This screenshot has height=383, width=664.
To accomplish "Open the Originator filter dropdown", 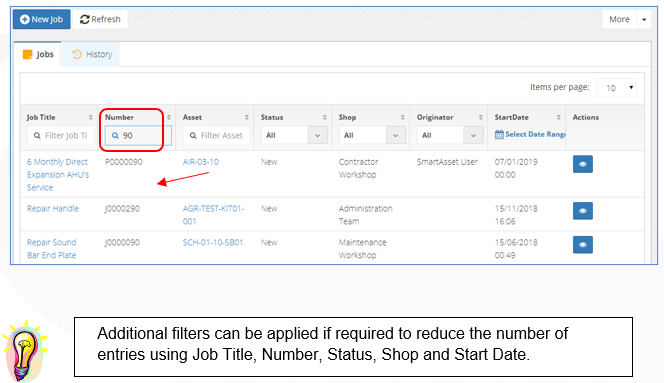I will (x=450, y=136).
